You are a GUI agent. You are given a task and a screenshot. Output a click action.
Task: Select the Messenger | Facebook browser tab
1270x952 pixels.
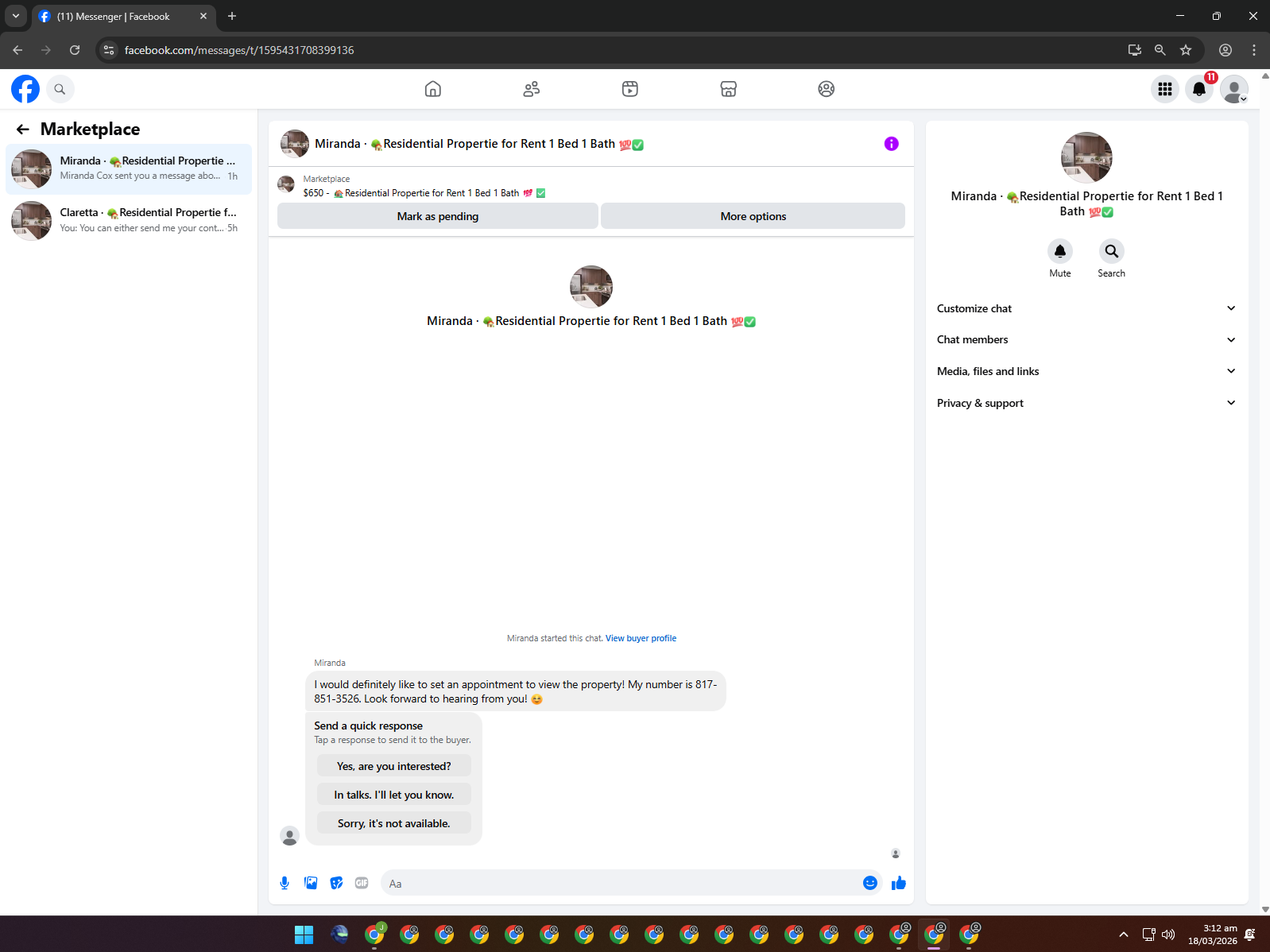click(123, 16)
